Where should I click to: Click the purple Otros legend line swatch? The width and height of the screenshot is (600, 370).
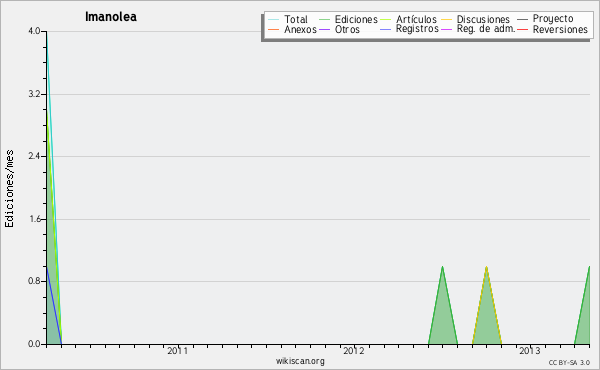324,29
